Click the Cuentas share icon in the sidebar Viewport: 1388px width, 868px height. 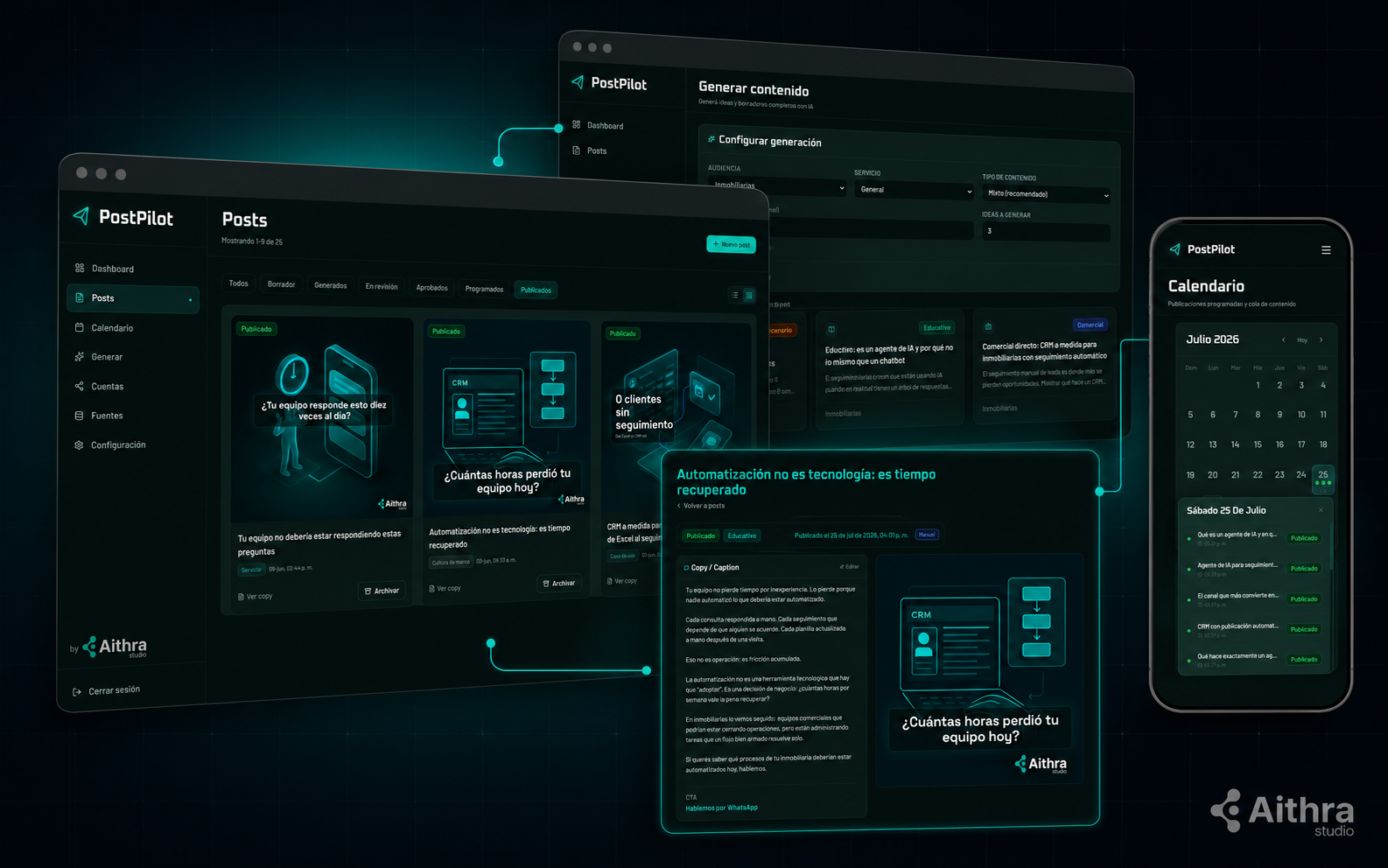coord(80,386)
